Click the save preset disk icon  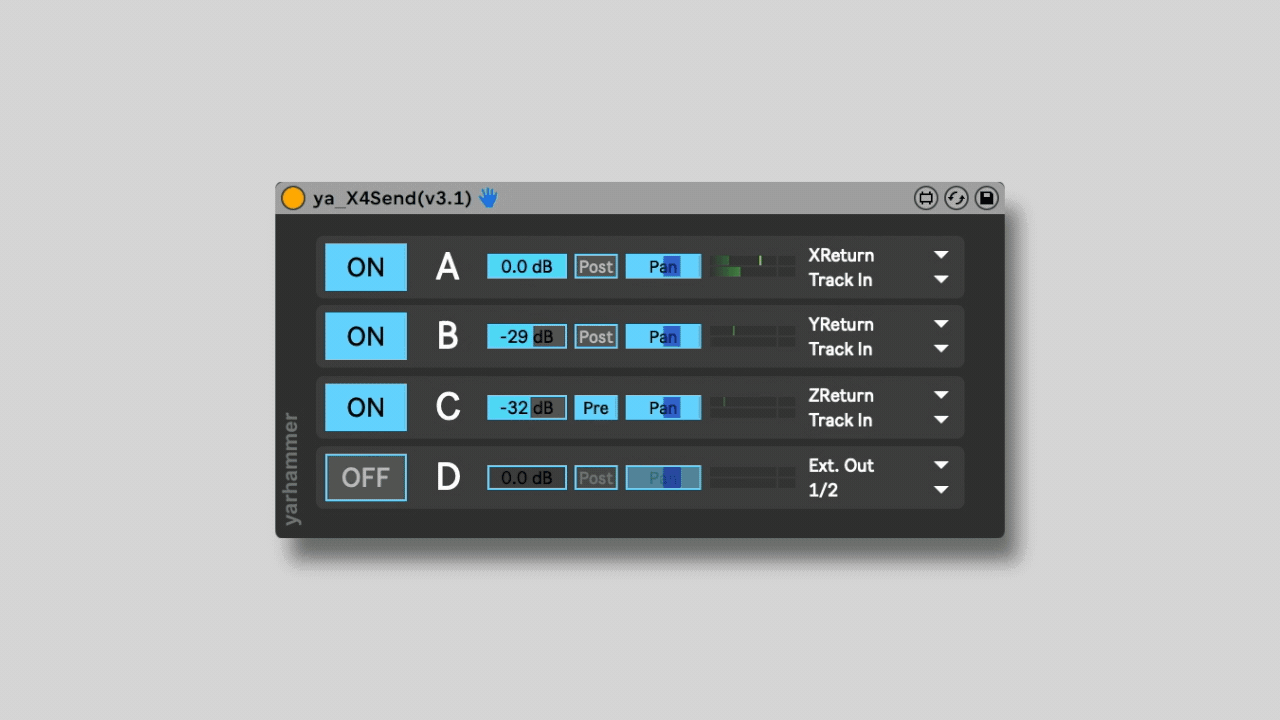[x=986, y=198]
